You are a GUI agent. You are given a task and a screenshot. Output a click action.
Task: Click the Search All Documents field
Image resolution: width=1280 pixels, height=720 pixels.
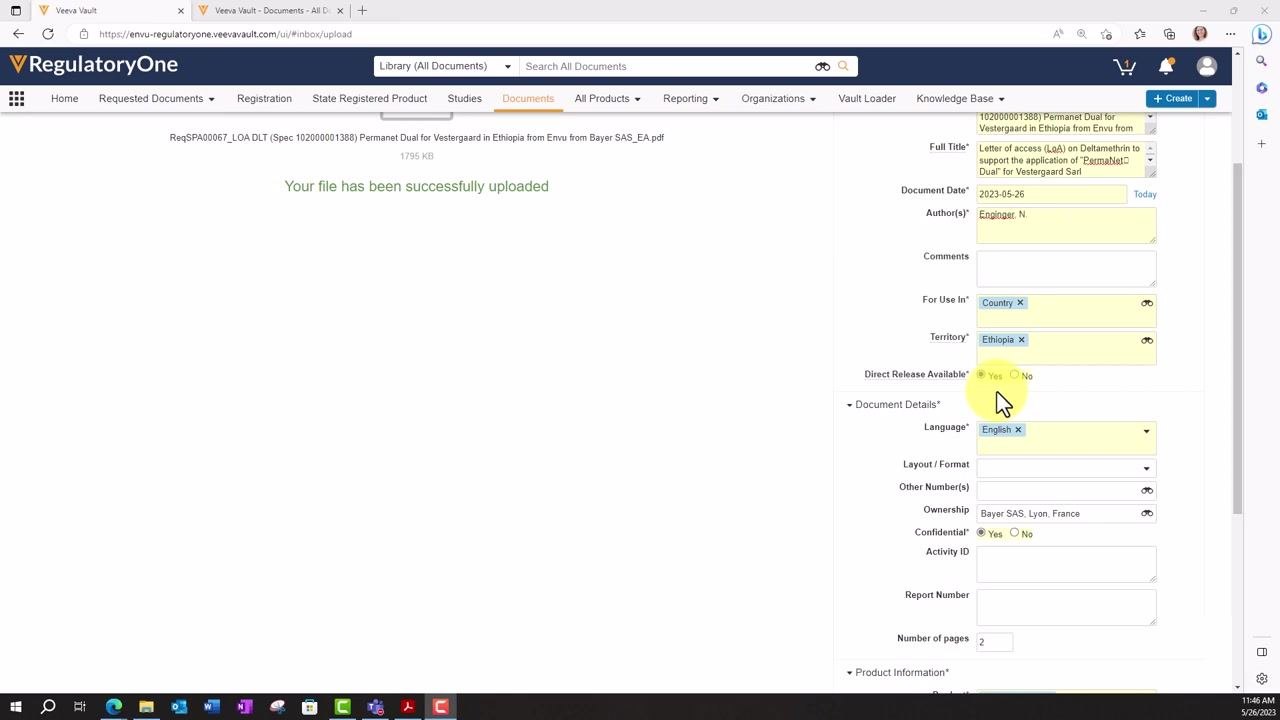point(667,66)
